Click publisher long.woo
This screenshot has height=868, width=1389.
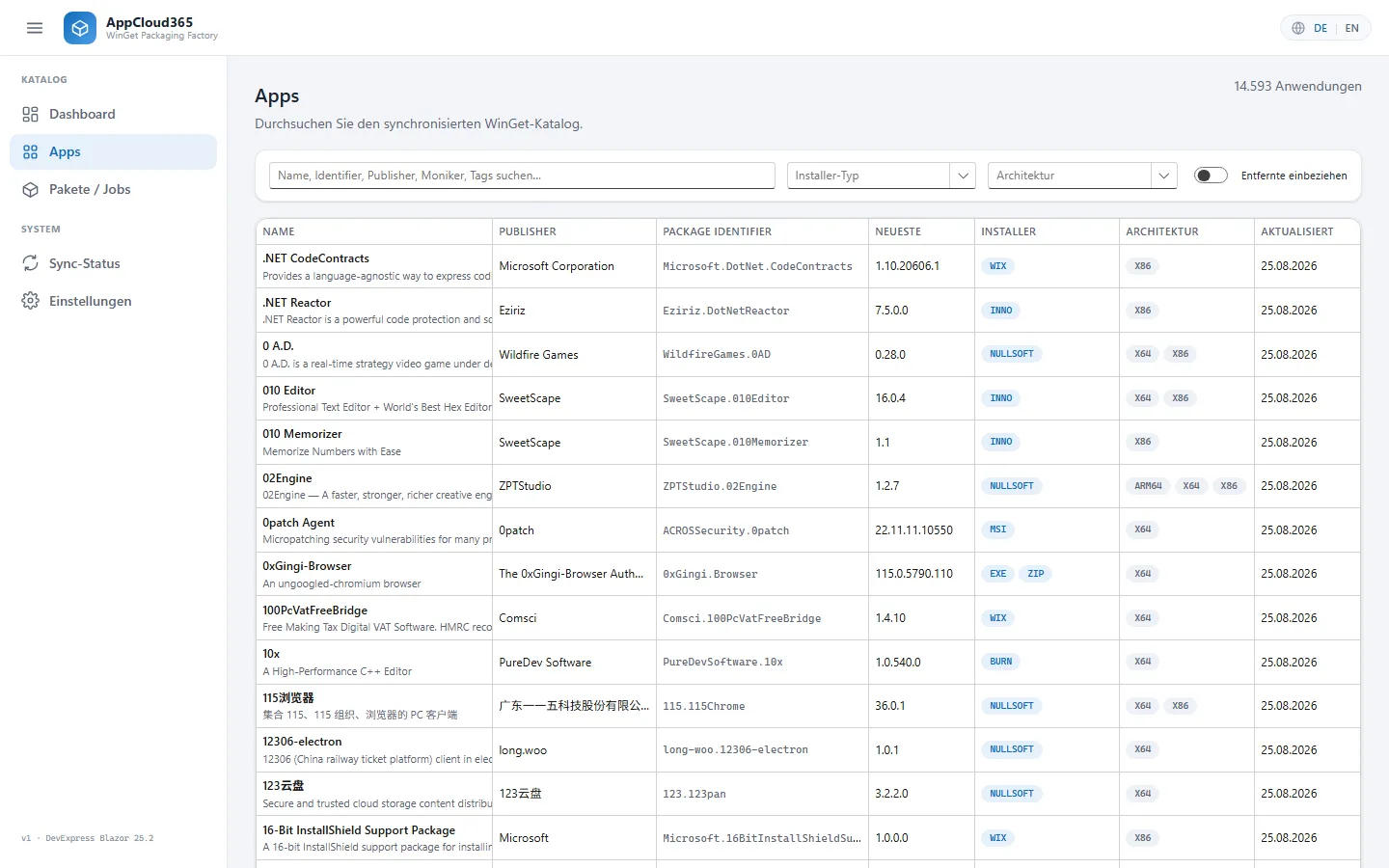click(523, 750)
